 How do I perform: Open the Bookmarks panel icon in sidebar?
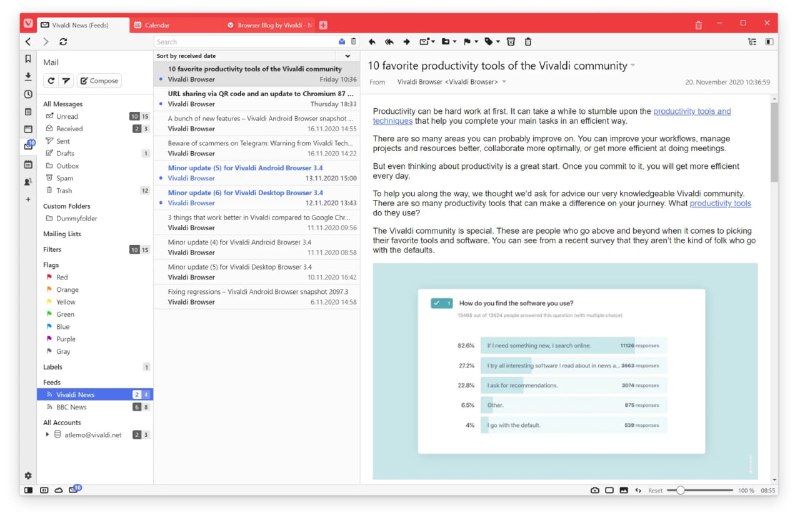pos(28,60)
